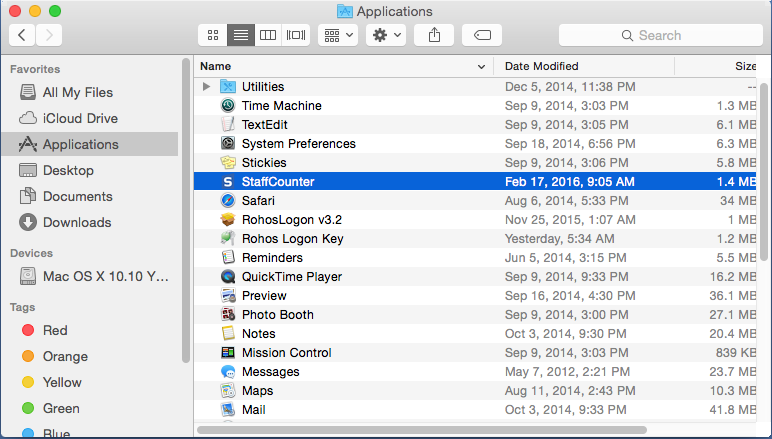Select the Preview app icon
This screenshot has height=439, width=772.
coord(227,295)
